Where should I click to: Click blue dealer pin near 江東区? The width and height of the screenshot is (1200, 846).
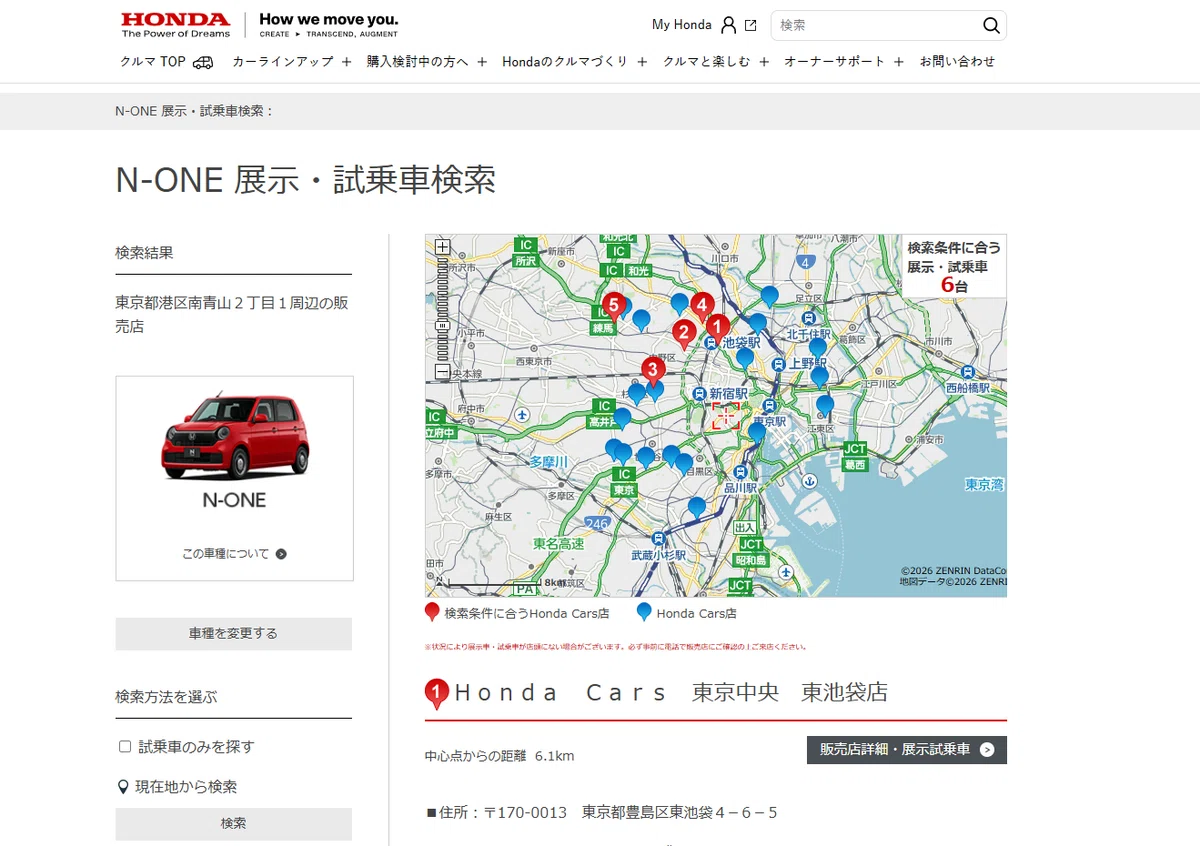[x=825, y=406]
